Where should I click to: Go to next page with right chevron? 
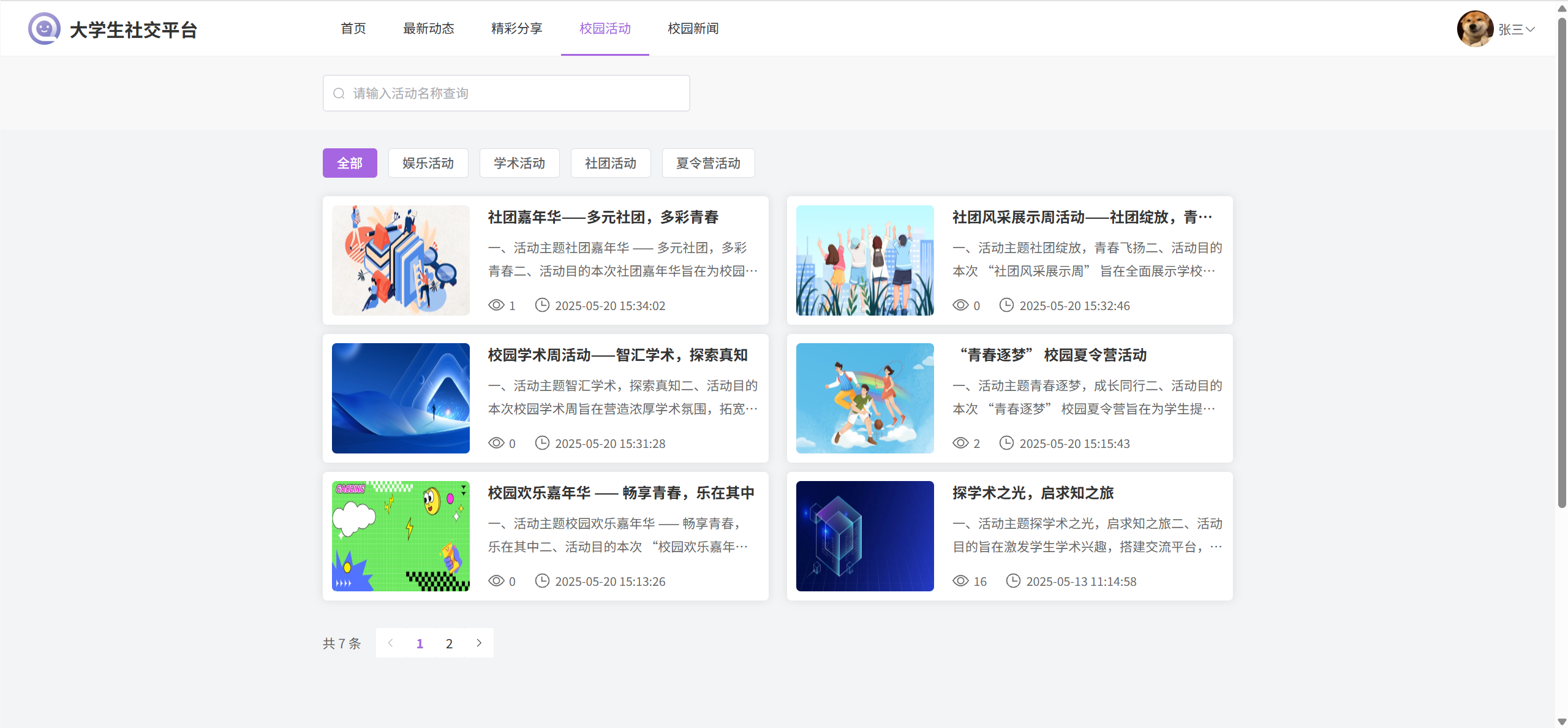(479, 643)
